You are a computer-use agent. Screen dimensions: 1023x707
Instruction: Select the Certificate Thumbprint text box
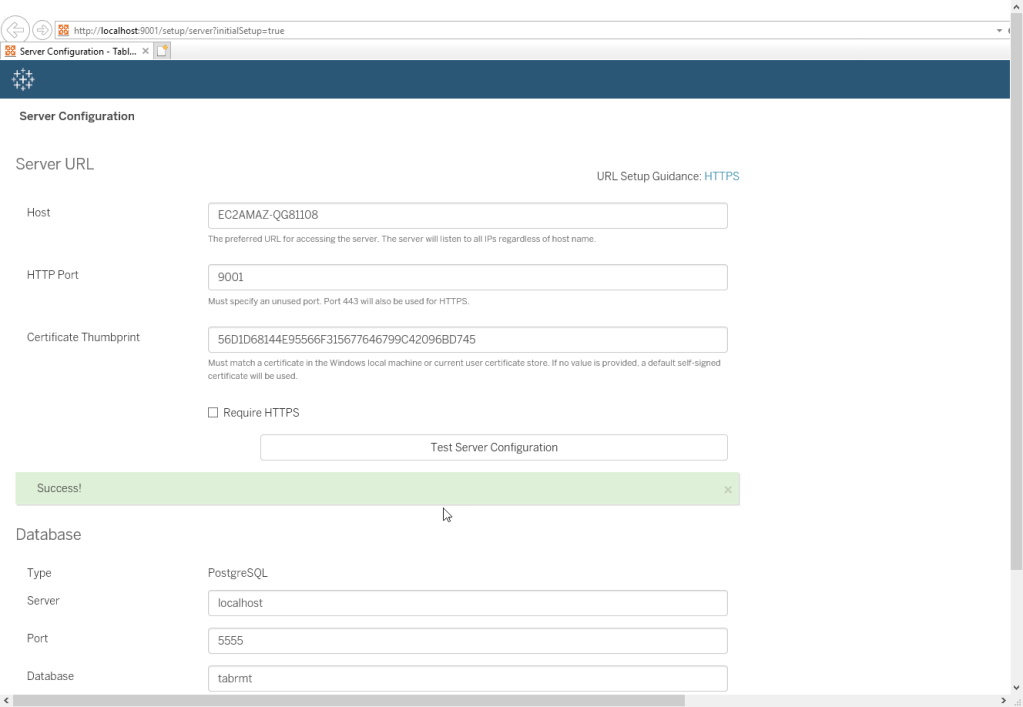[466, 339]
